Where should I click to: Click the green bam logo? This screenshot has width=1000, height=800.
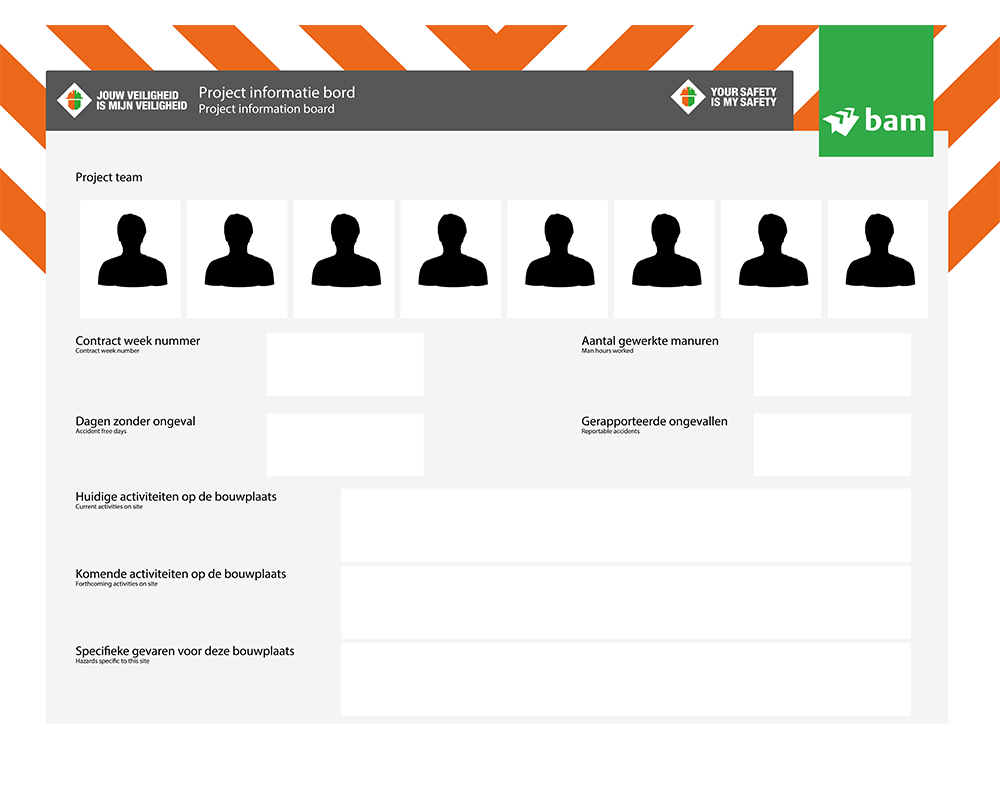[875, 92]
